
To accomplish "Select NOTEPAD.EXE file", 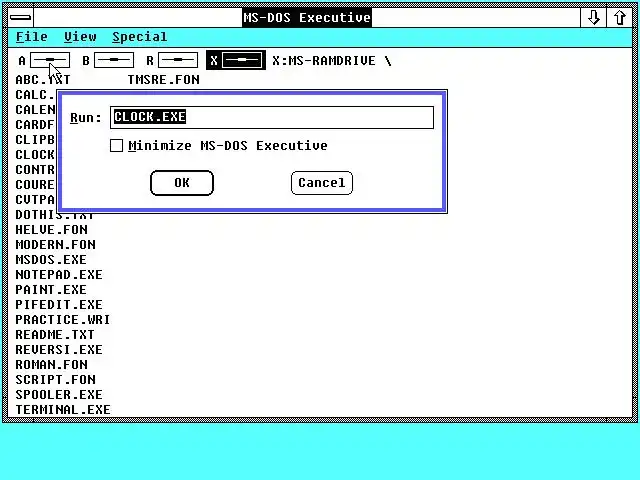I will coord(59,275).
